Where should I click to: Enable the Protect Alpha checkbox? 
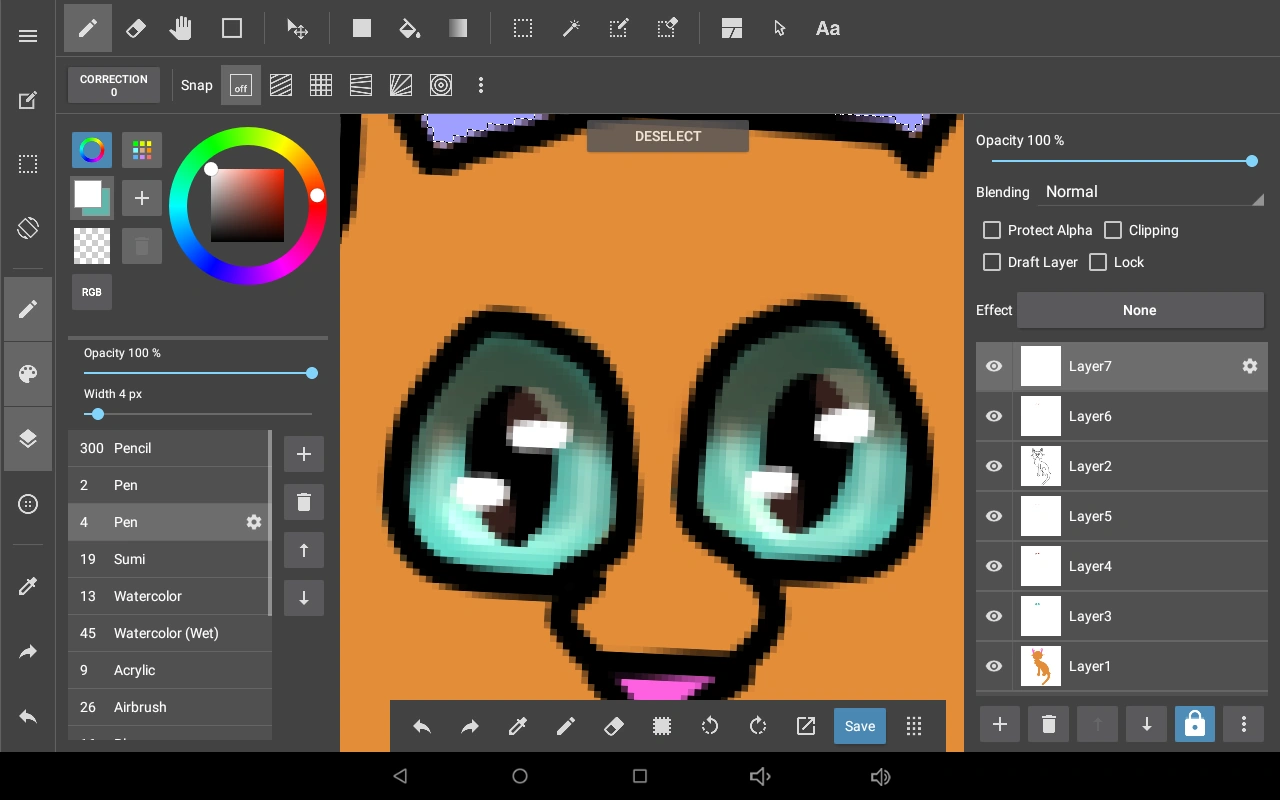[992, 230]
